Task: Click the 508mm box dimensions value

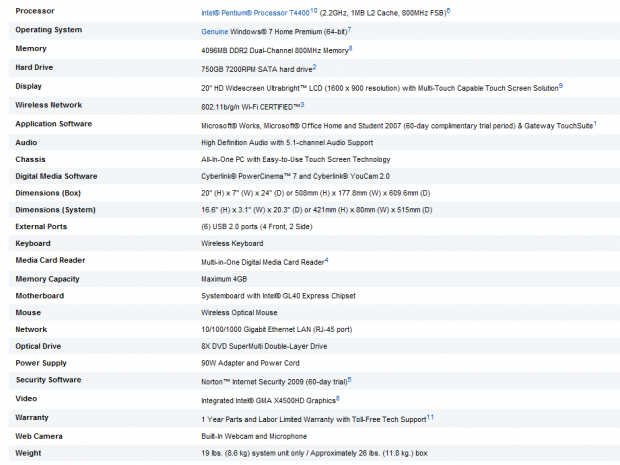Action: click(x=316, y=193)
